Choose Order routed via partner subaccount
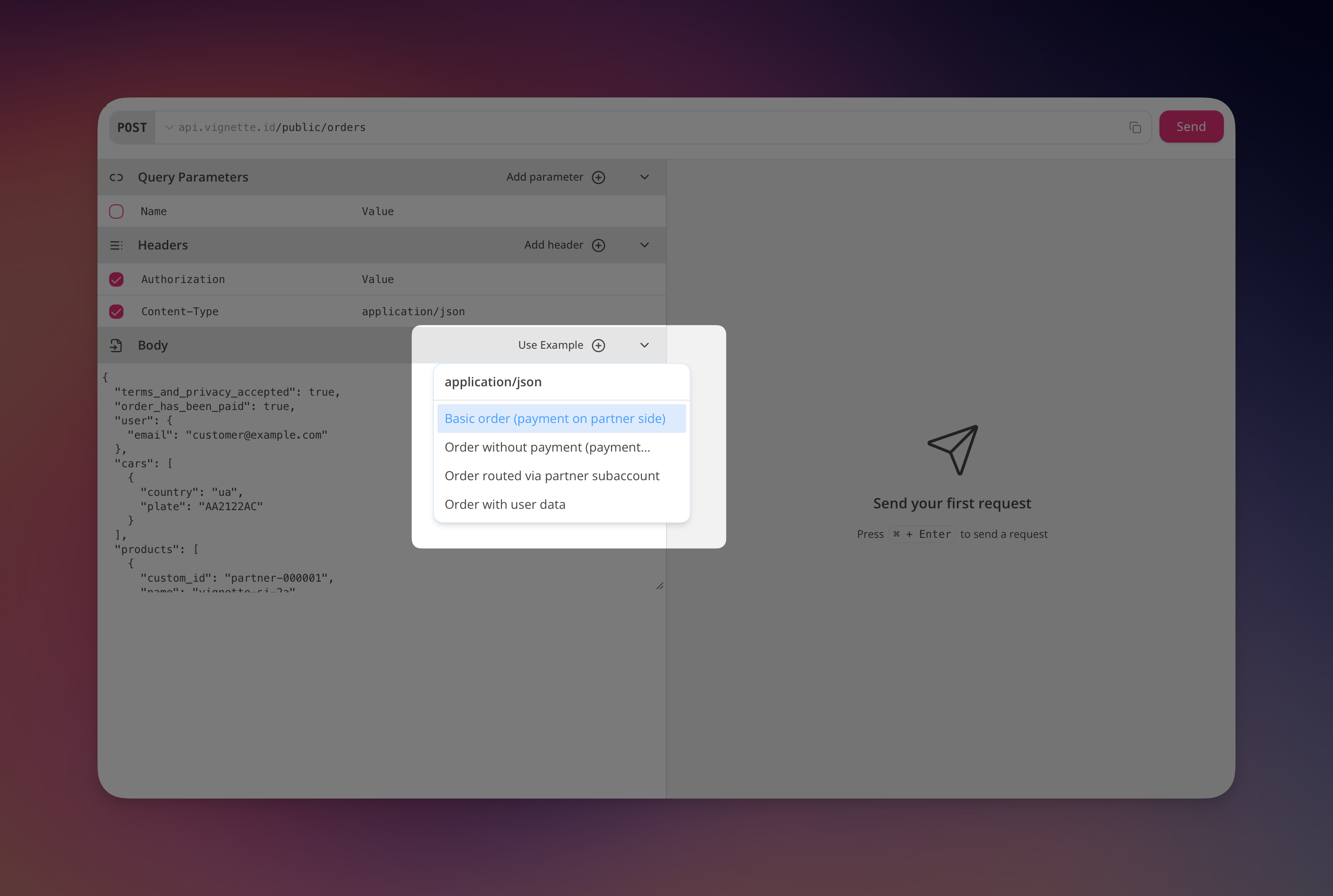1333x896 pixels. coord(552,475)
